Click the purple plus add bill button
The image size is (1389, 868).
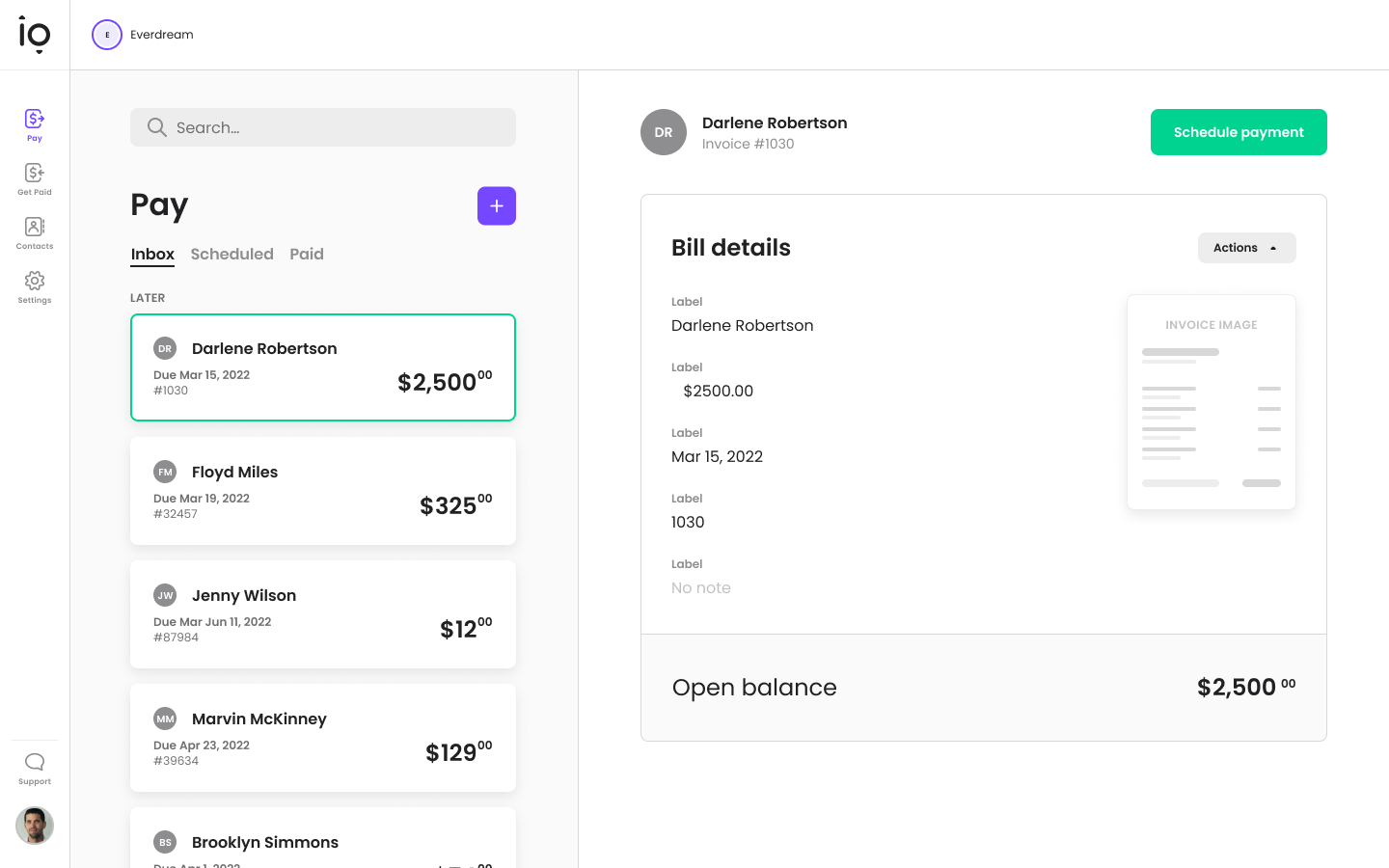(497, 205)
